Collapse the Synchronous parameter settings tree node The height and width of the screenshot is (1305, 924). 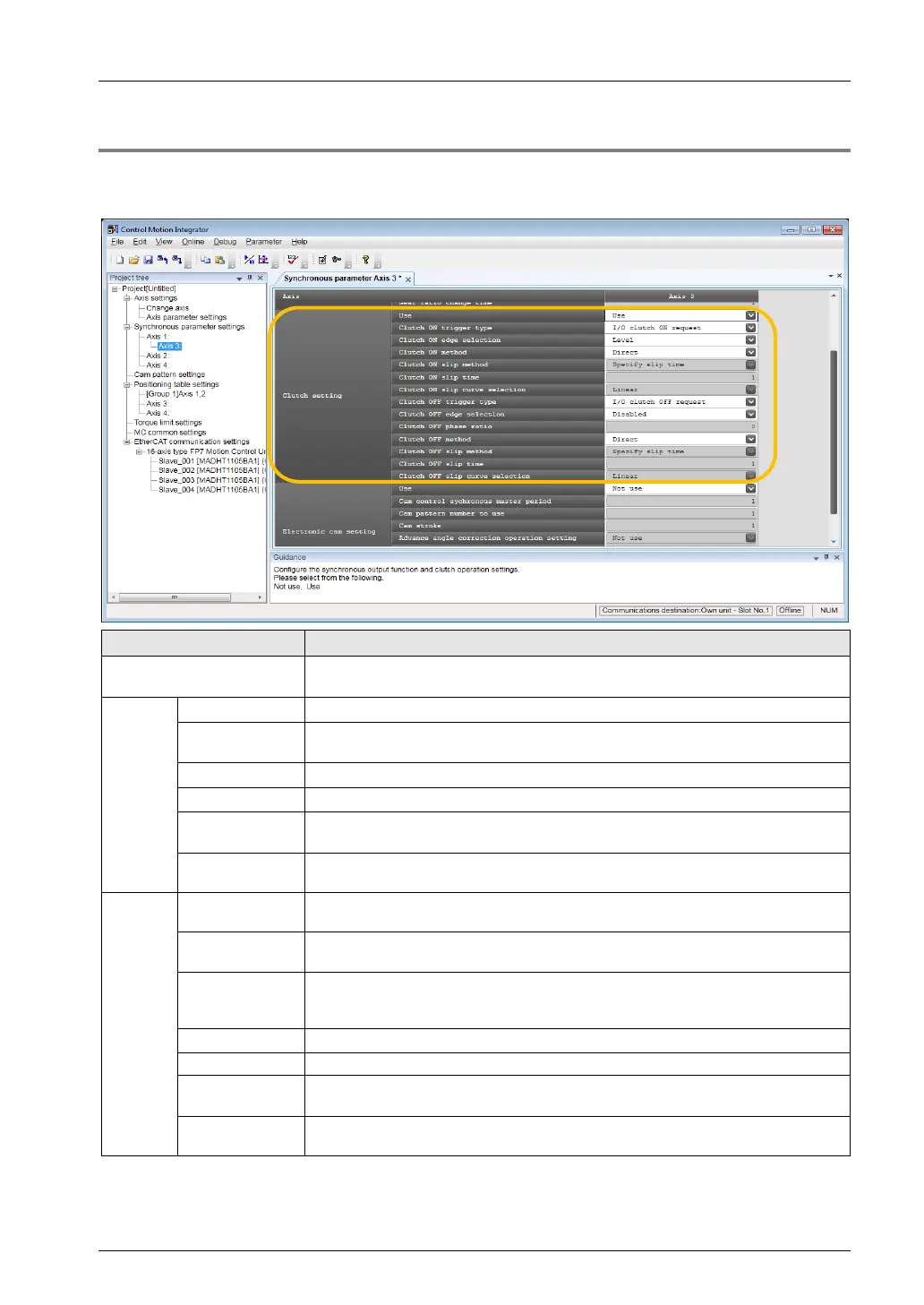click(127, 327)
